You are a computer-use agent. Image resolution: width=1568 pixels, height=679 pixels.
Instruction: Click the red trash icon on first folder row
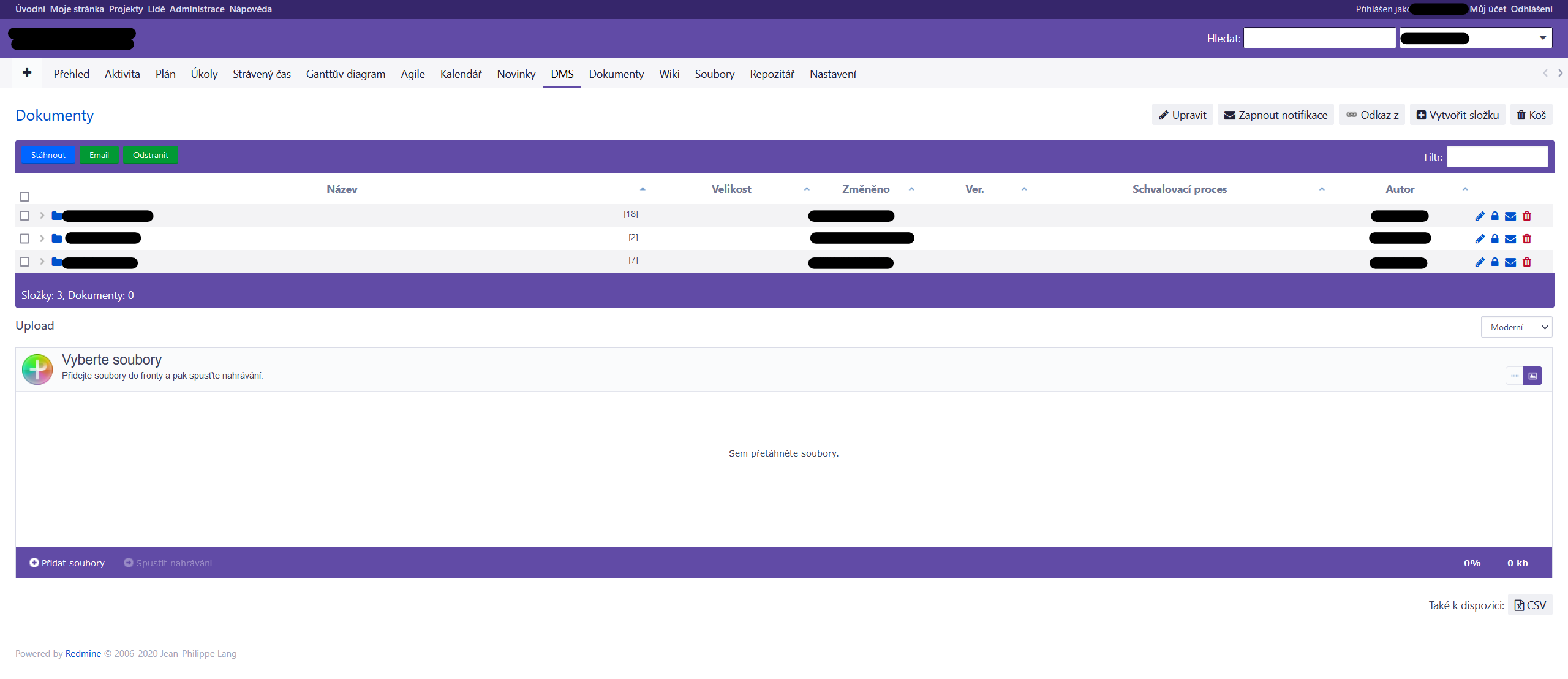pyautogui.click(x=1528, y=216)
